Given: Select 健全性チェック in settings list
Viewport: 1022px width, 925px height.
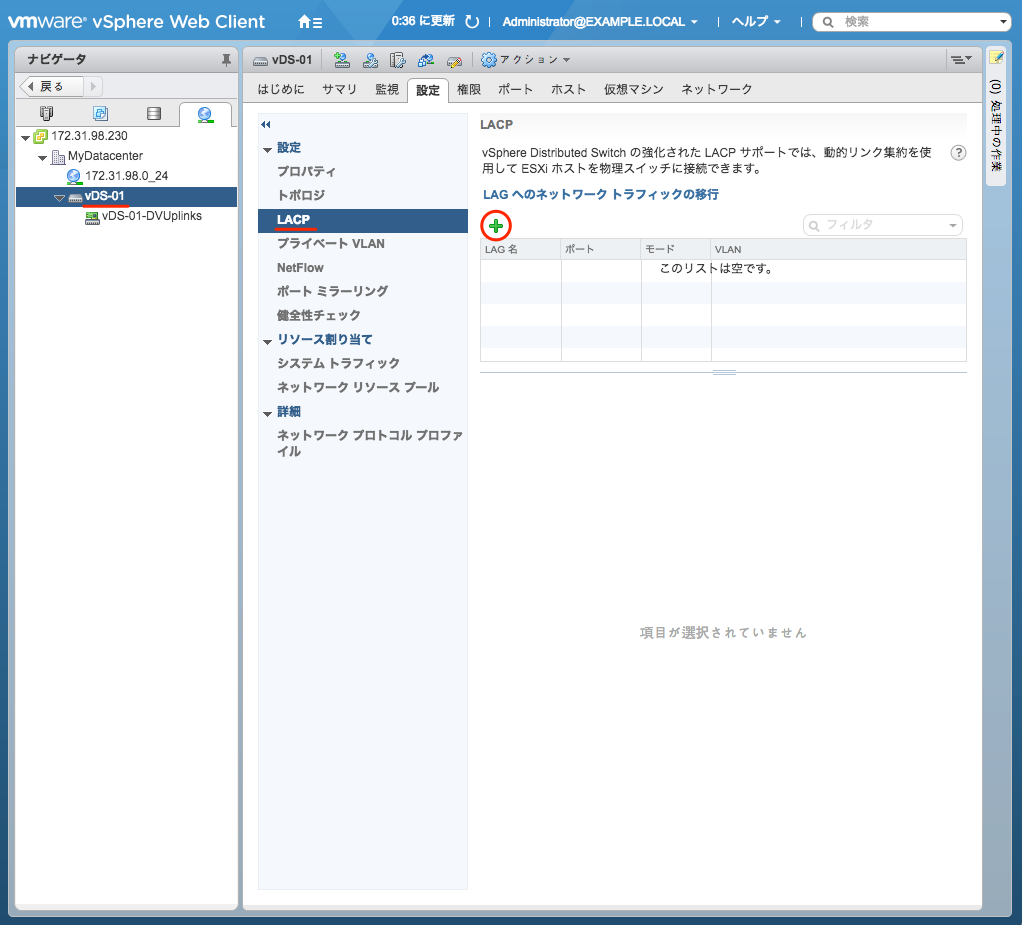Looking at the screenshot, I should pos(319,315).
